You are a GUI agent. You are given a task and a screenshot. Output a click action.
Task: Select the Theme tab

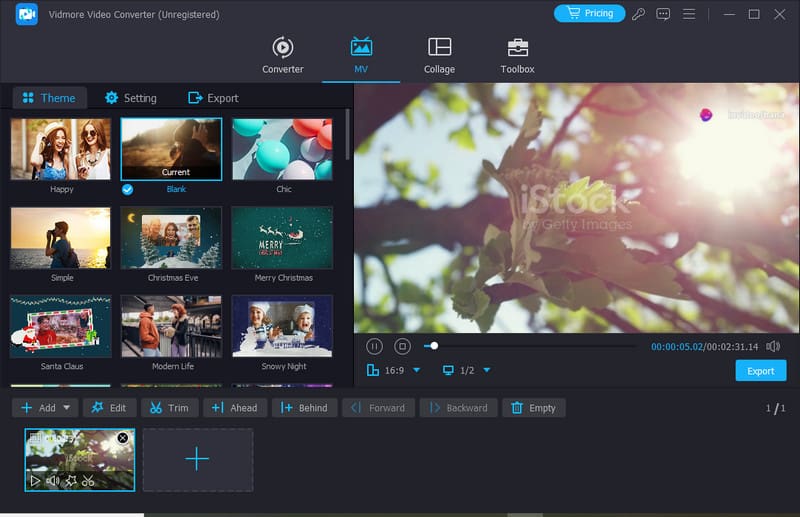coord(49,98)
